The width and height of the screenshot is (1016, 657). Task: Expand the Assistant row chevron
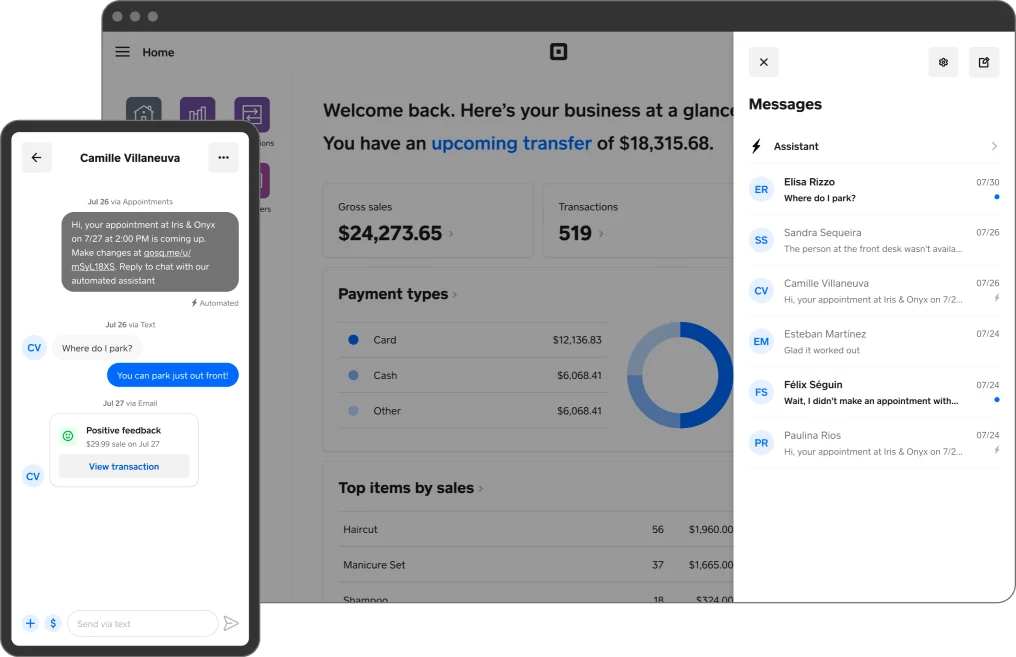pos(995,146)
